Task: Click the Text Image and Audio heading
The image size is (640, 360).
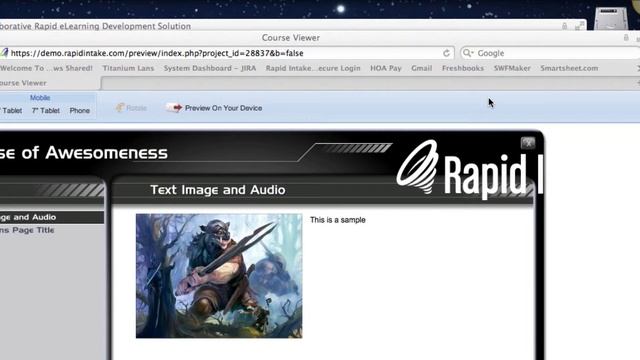Action: click(x=218, y=190)
